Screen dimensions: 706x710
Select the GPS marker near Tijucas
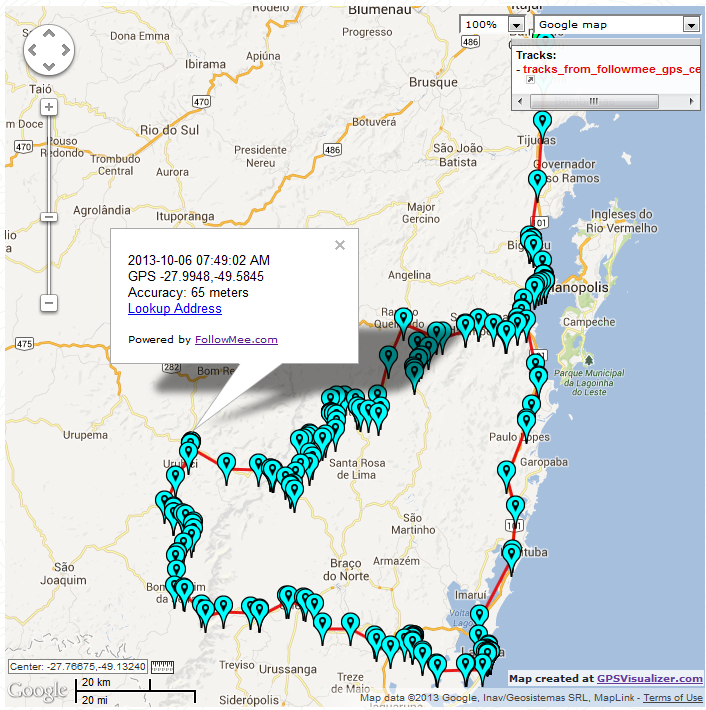(x=542, y=121)
